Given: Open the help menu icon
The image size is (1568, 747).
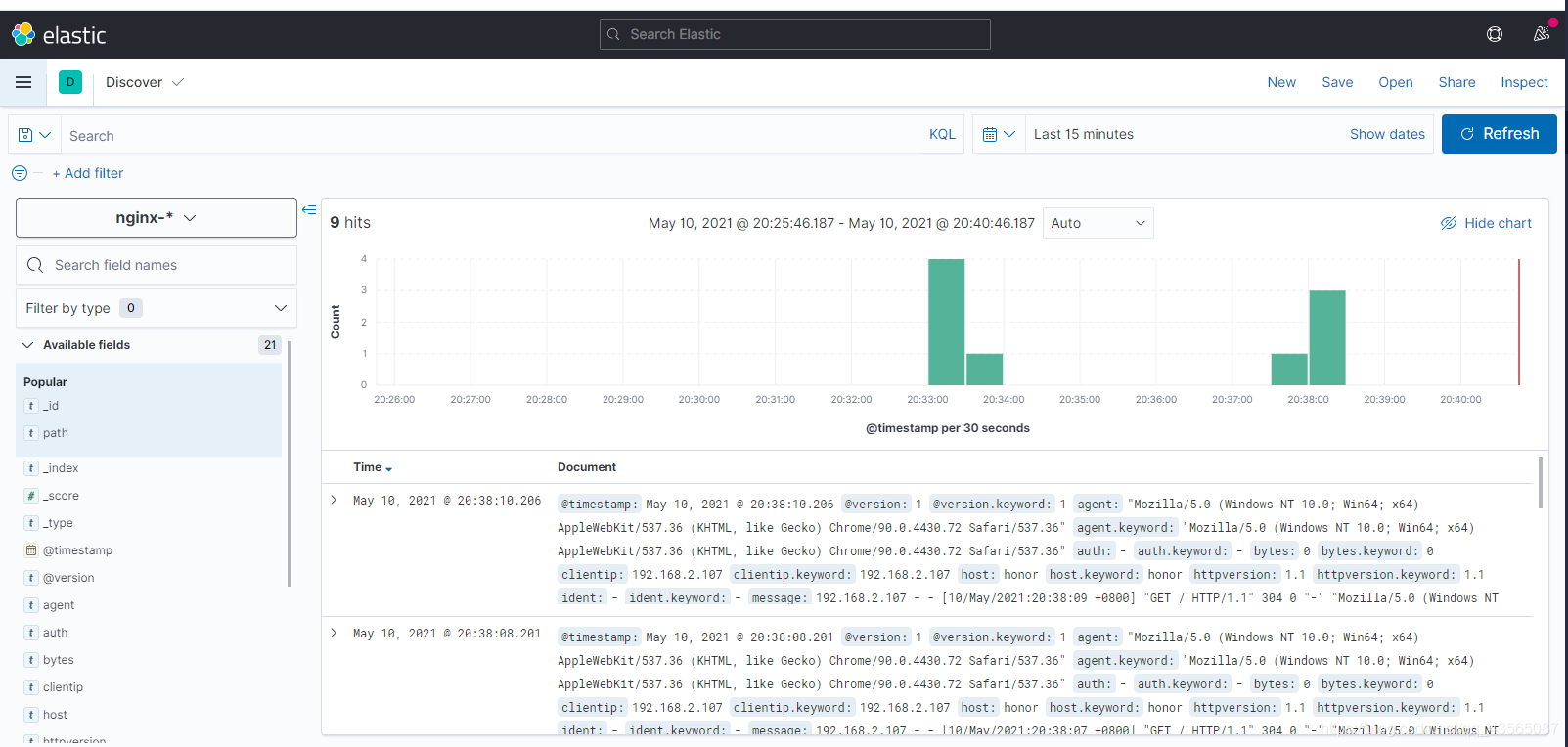Looking at the screenshot, I should (1495, 34).
